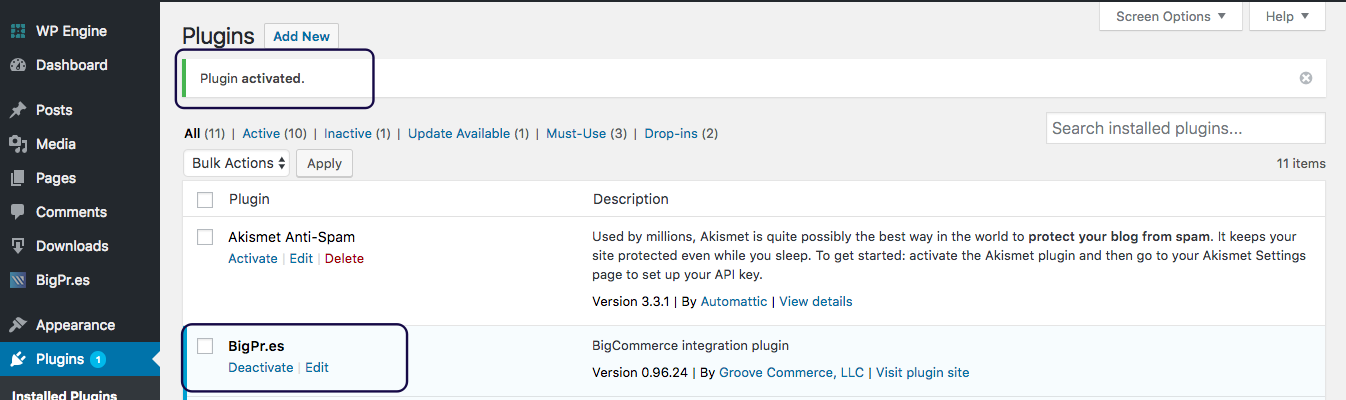Dismiss the Plugin activated notice
The width and height of the screenshot is (1346, 400).
(1305, 78)
